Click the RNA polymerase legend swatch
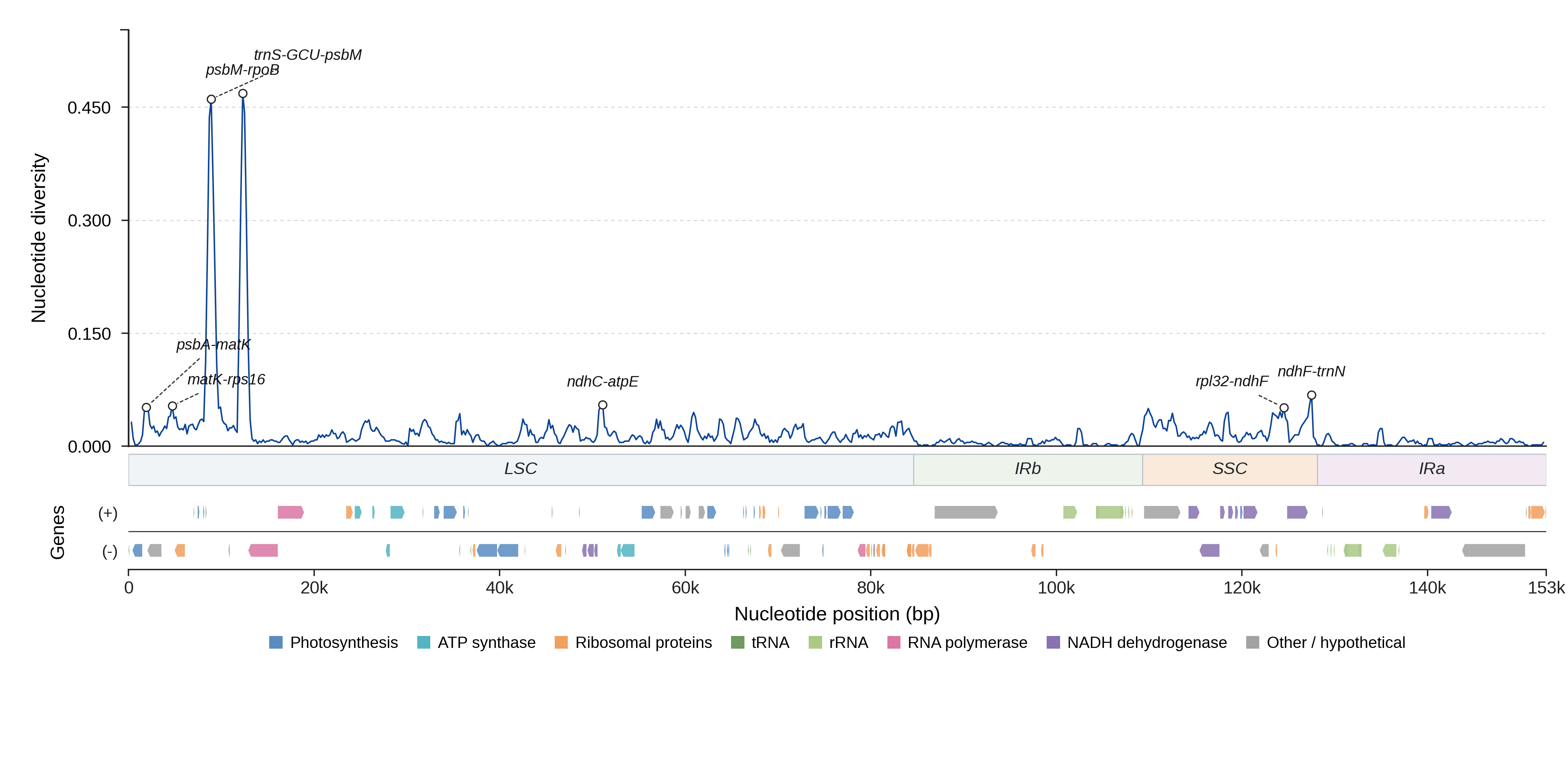The width and height of the screenshot is (1568, 763). point(894,642)
